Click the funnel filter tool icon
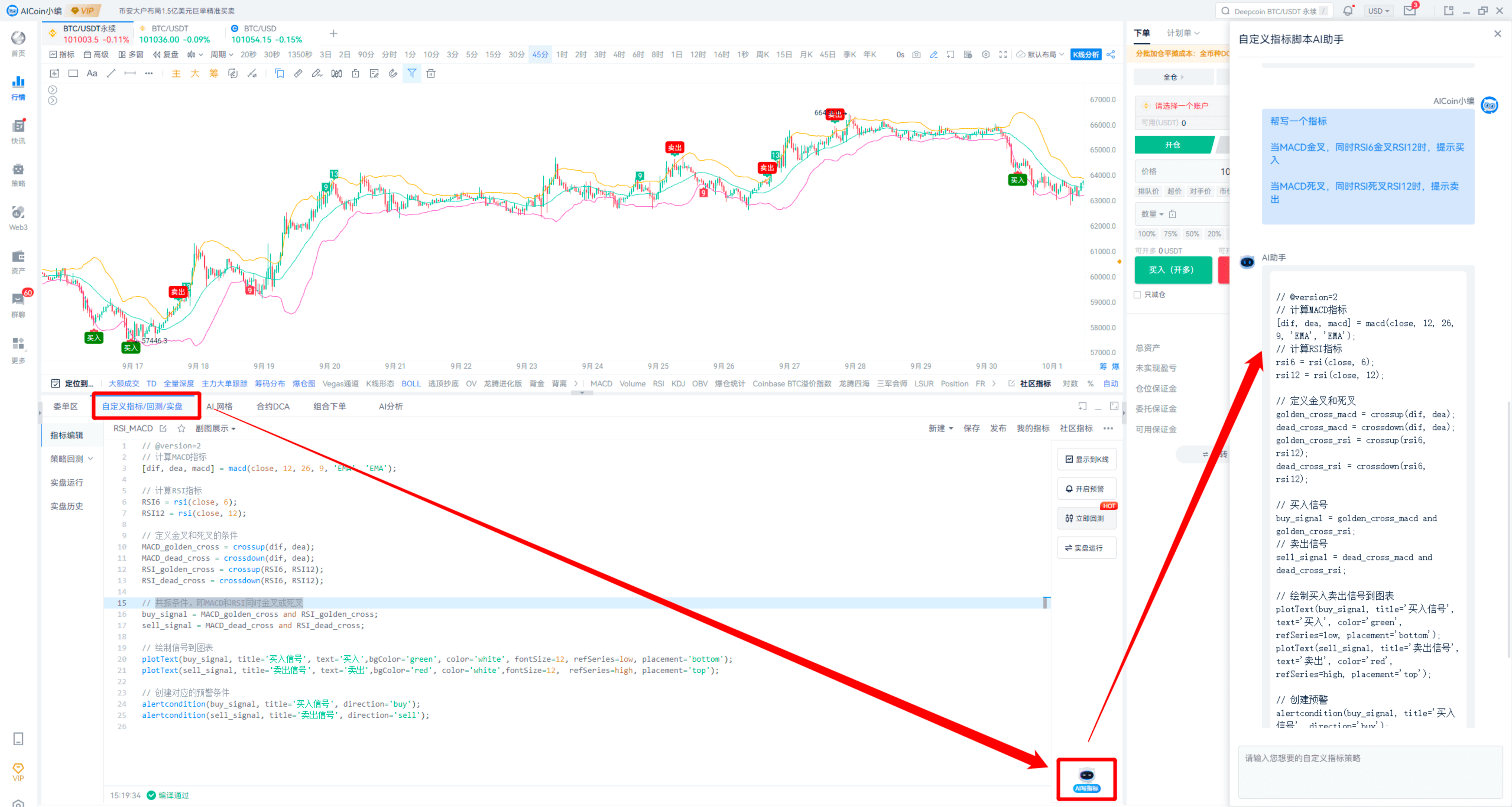Screen dimensions: 1512x807 click(x=412, y=73)
